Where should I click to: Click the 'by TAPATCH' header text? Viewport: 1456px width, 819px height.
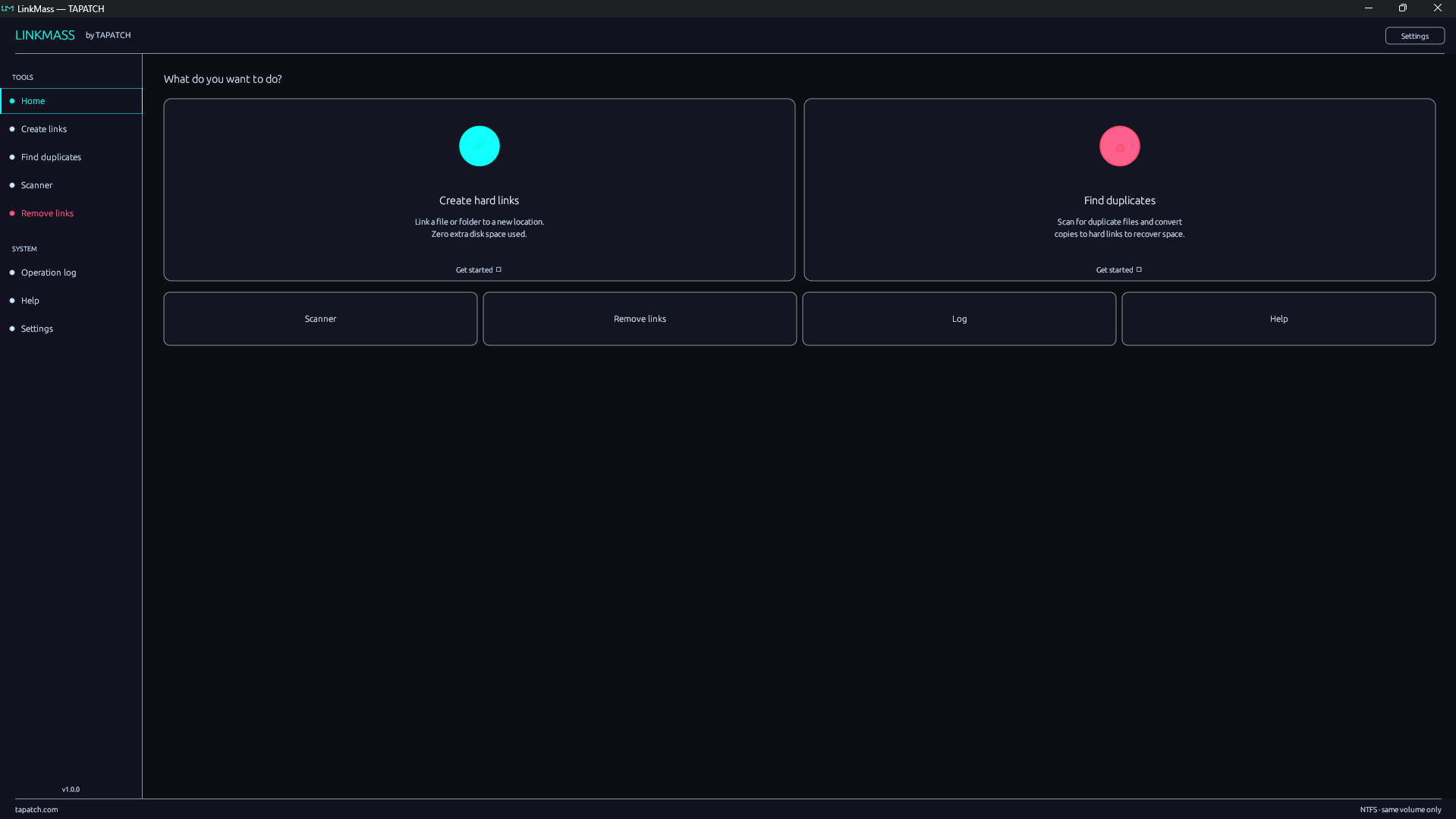tap(108, 35)
